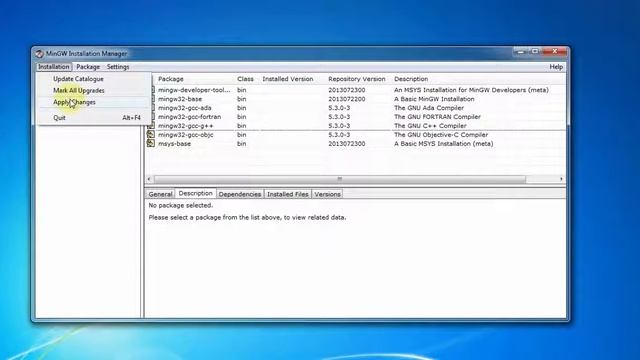The height and width of the screenshot is (360, 640).
Task: Minimize the MinGW Installation Manager window
Action: click(521, 51)
